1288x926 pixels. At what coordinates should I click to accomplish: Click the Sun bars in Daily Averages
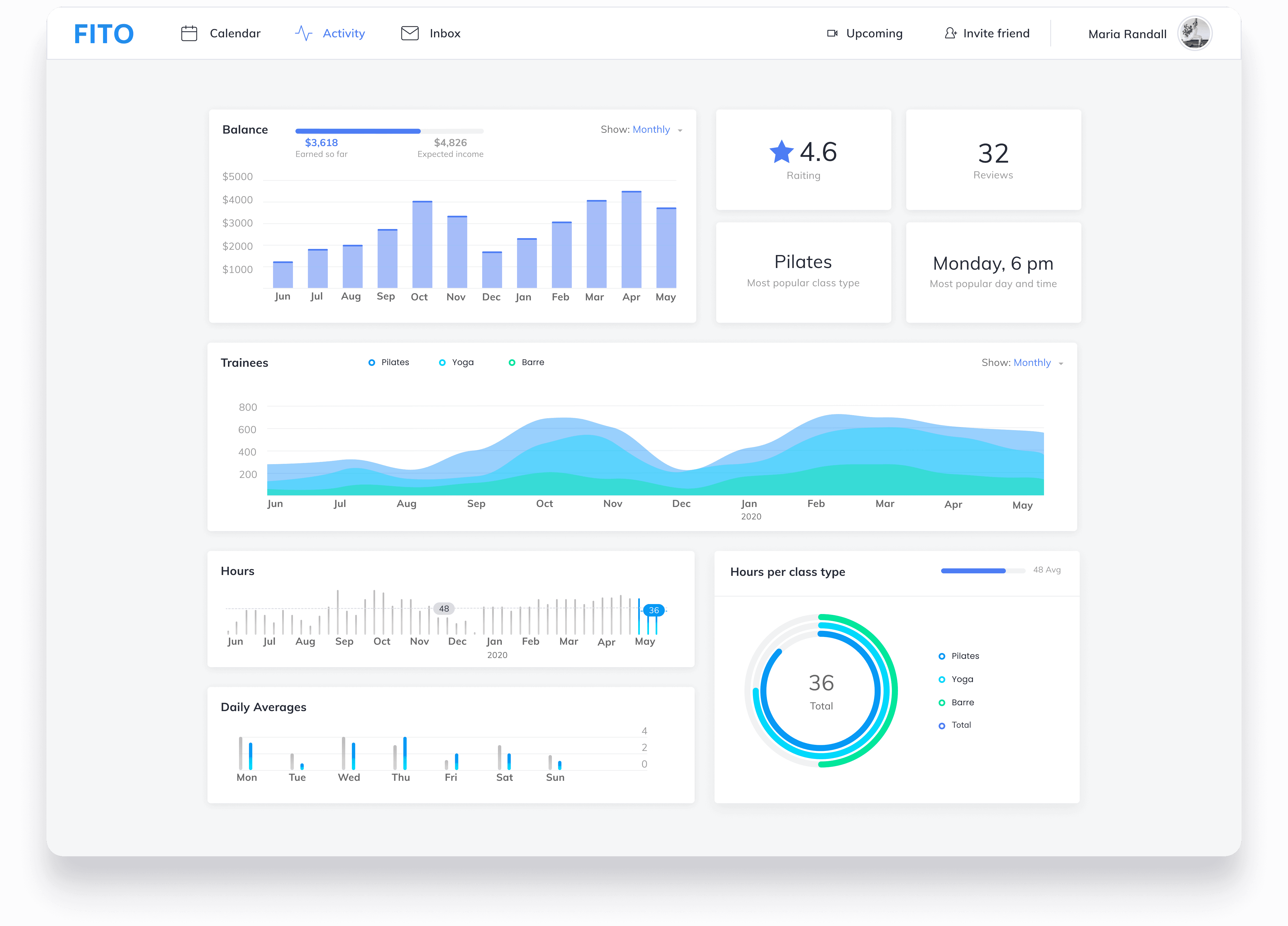[555, 762]
